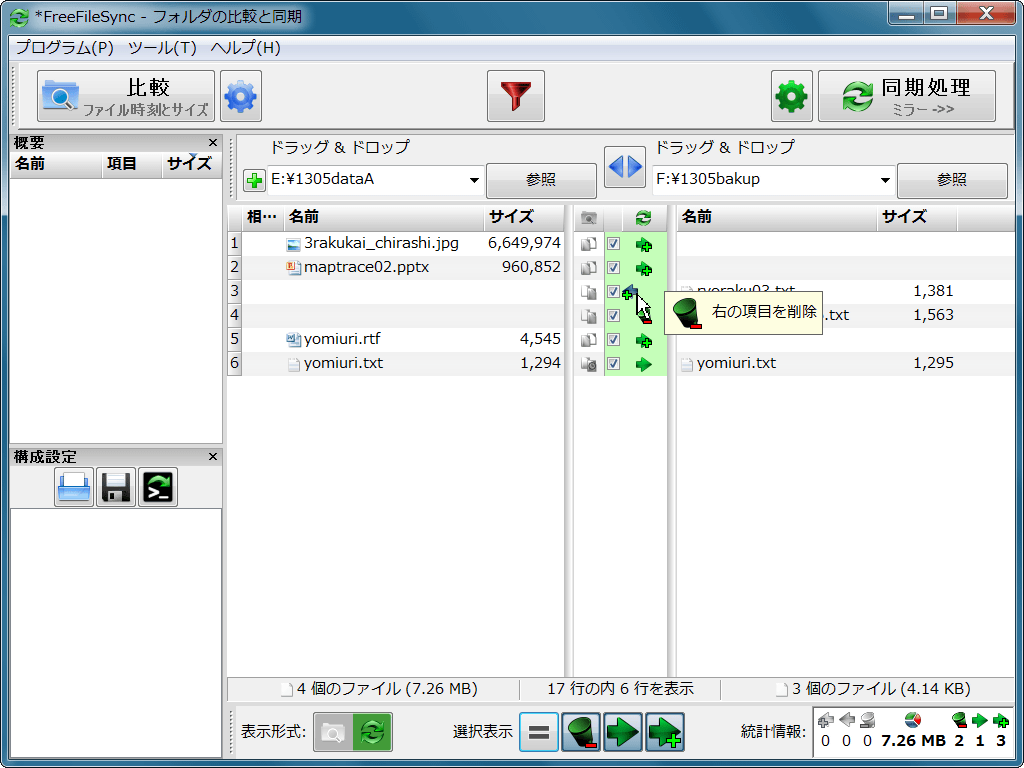Screen dimensions: 1024x768
Task: Click 7.26 MB statistics value
Action: click(x=913, y=741)
